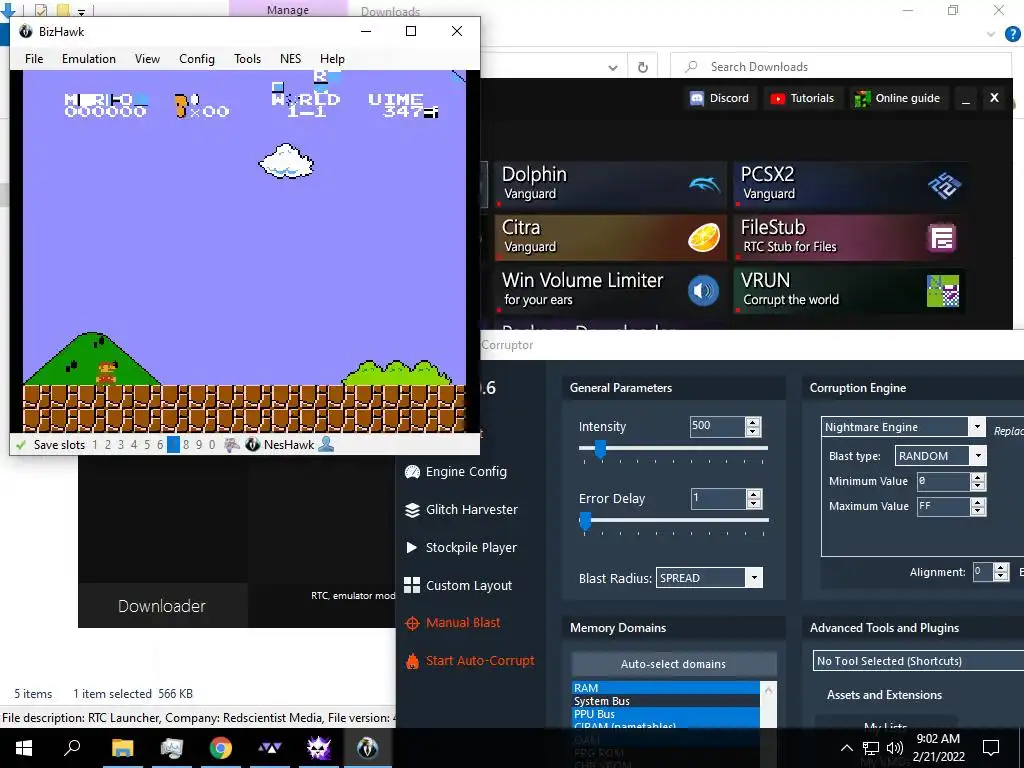1024x768 pixels.
Task: Launch Citra Vanguard via citrus icon
Action: 704,238
